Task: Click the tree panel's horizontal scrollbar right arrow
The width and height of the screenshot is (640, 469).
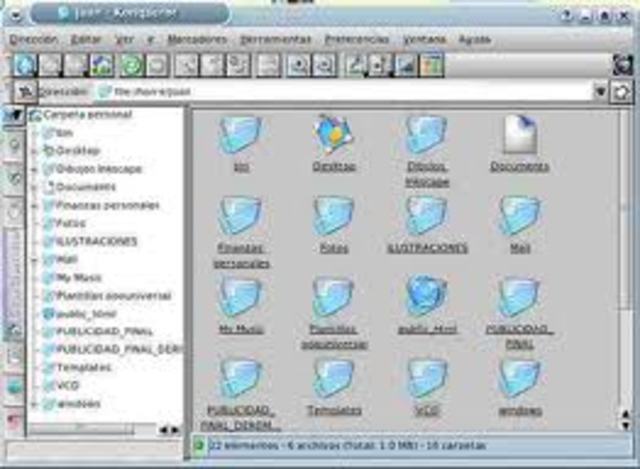Action: click(x=176, y=429)
